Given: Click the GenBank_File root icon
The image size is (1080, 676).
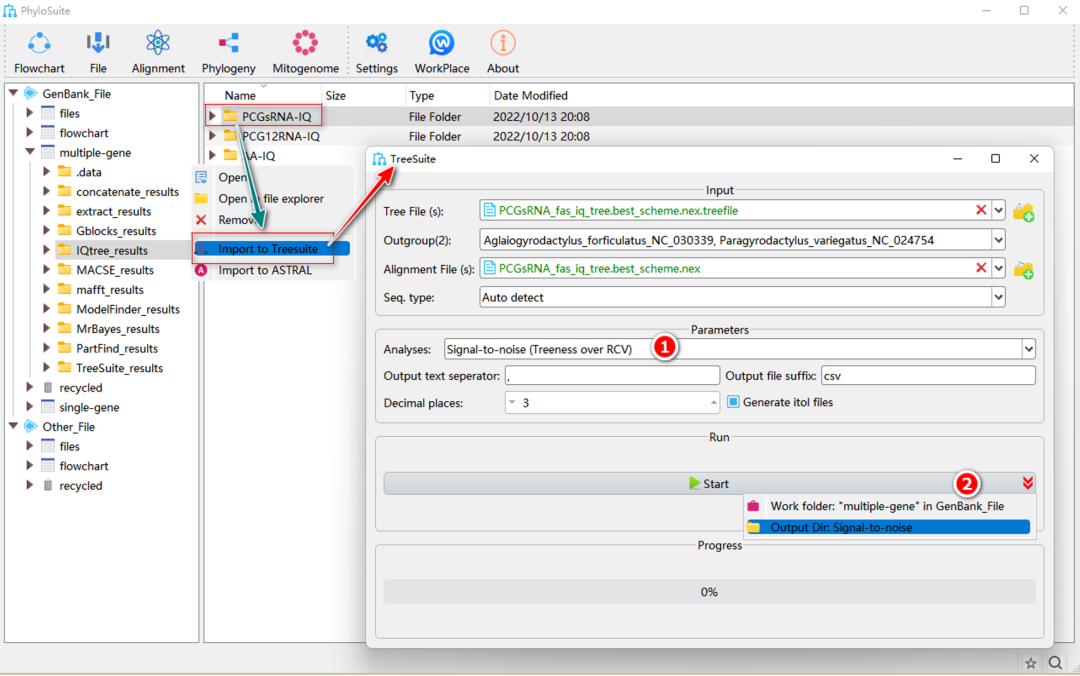Looking at the screenshot, I should pos(30,93).
